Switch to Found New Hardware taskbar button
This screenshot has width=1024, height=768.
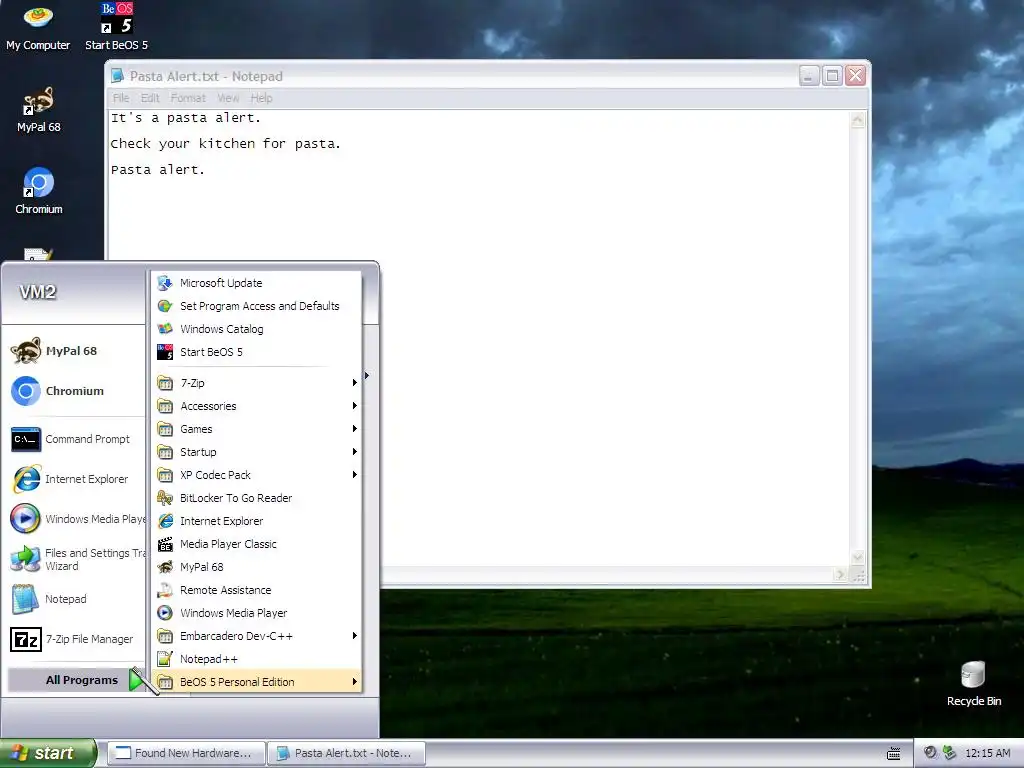pyautogui.click(x=187, y=753)
